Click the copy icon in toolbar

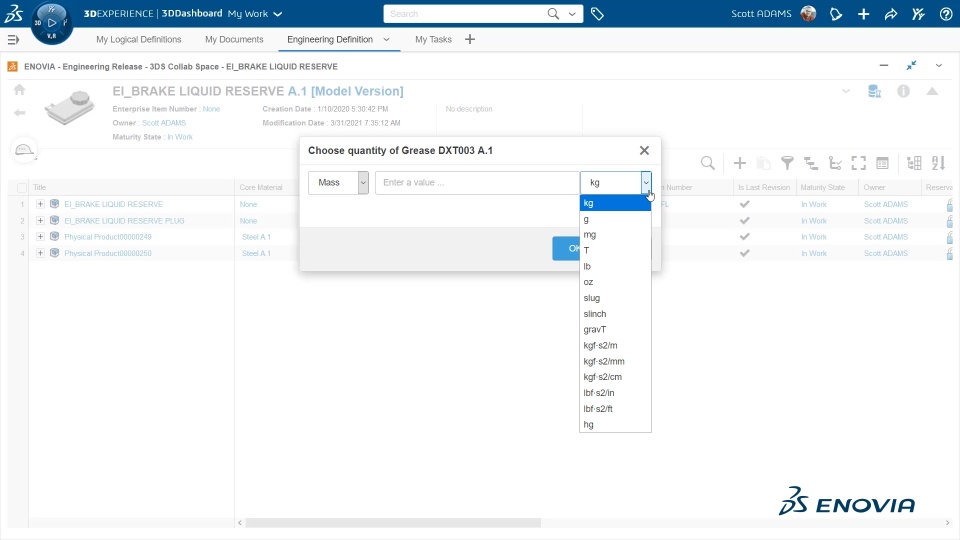(x=763, y=163)
